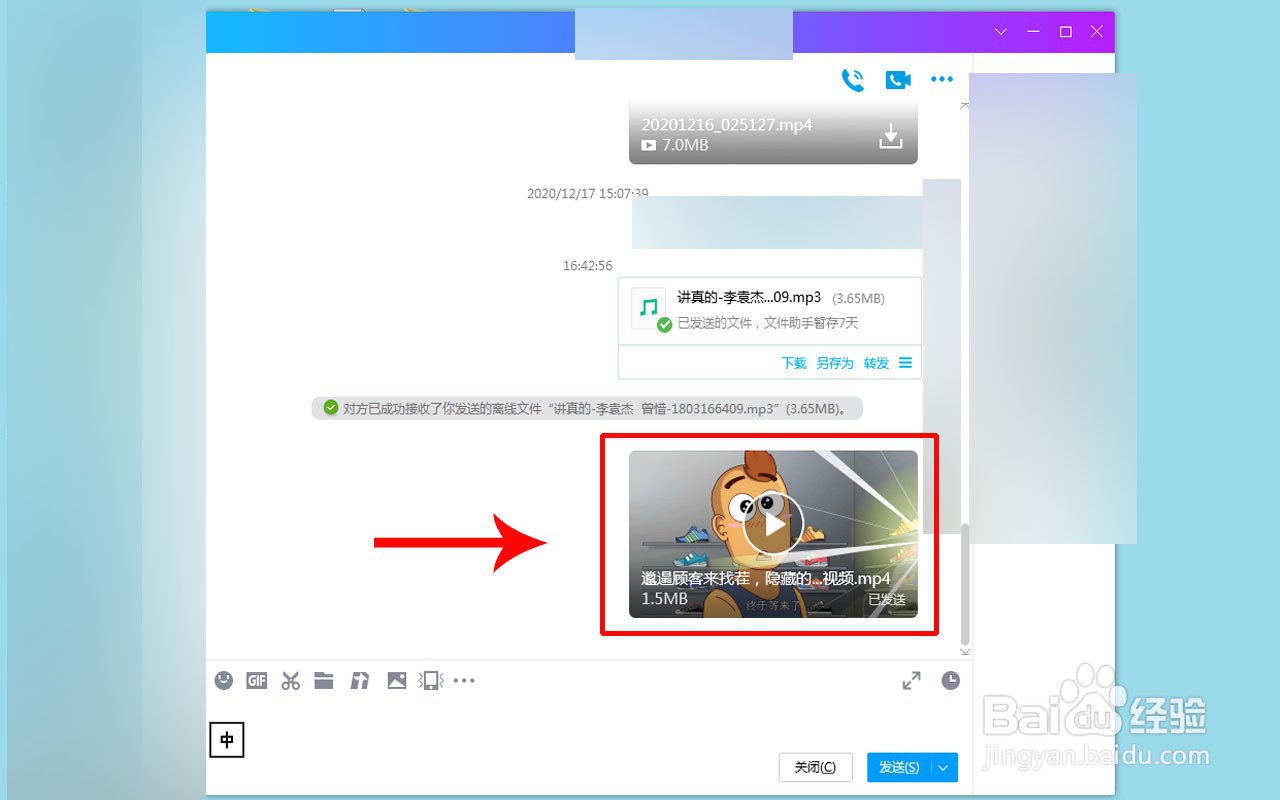Open the GIF picker
1280x800 pixels.
[x=257, y=681]
